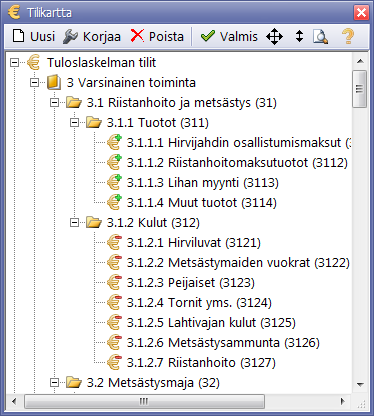
Task: Click expense euro icon of Riistanhoito 3127
Action: 114,362
